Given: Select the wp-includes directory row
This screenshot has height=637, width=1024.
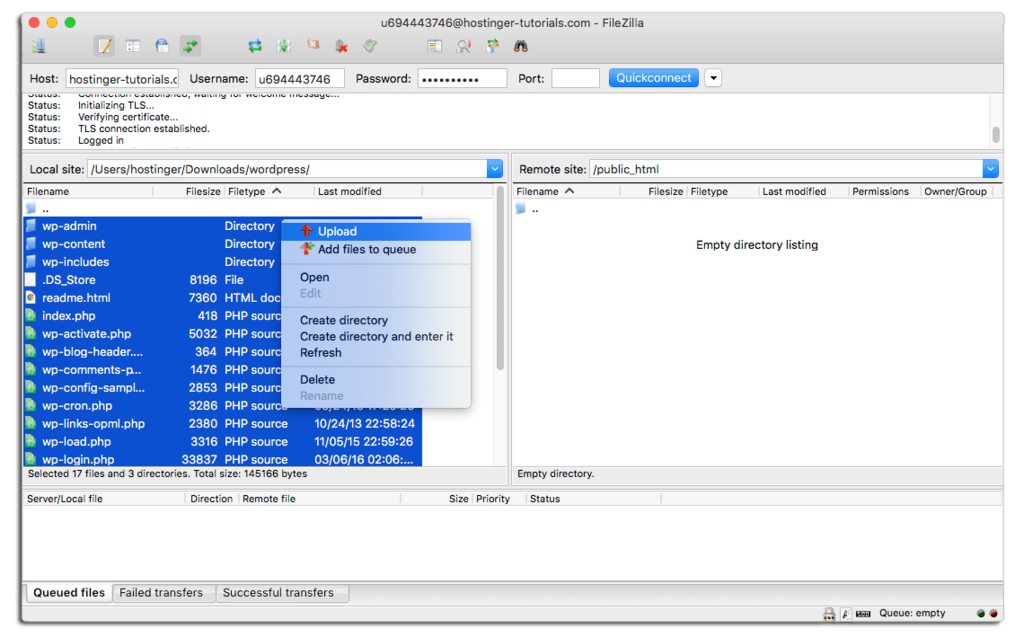Looking at the screenshot, I should point(223,262).
